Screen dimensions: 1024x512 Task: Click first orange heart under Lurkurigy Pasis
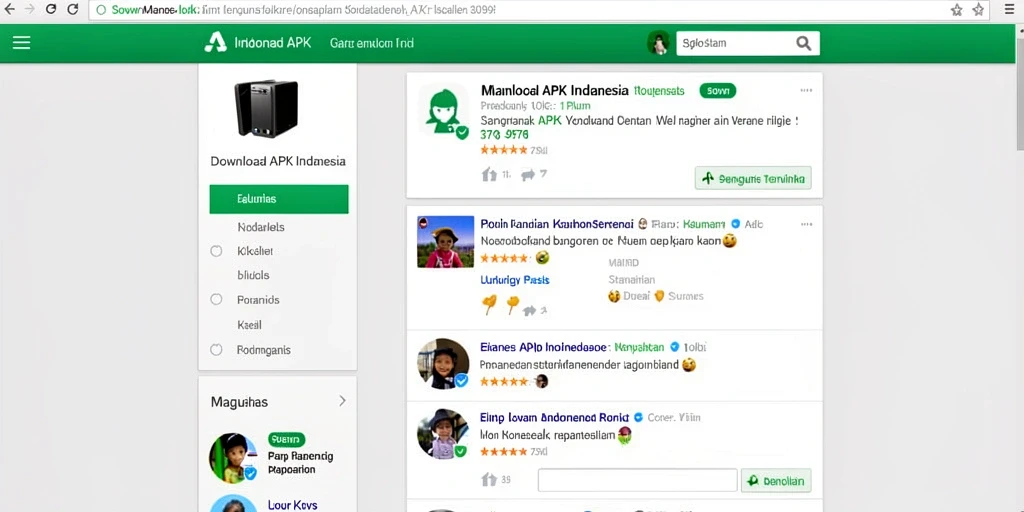[489, 304]
